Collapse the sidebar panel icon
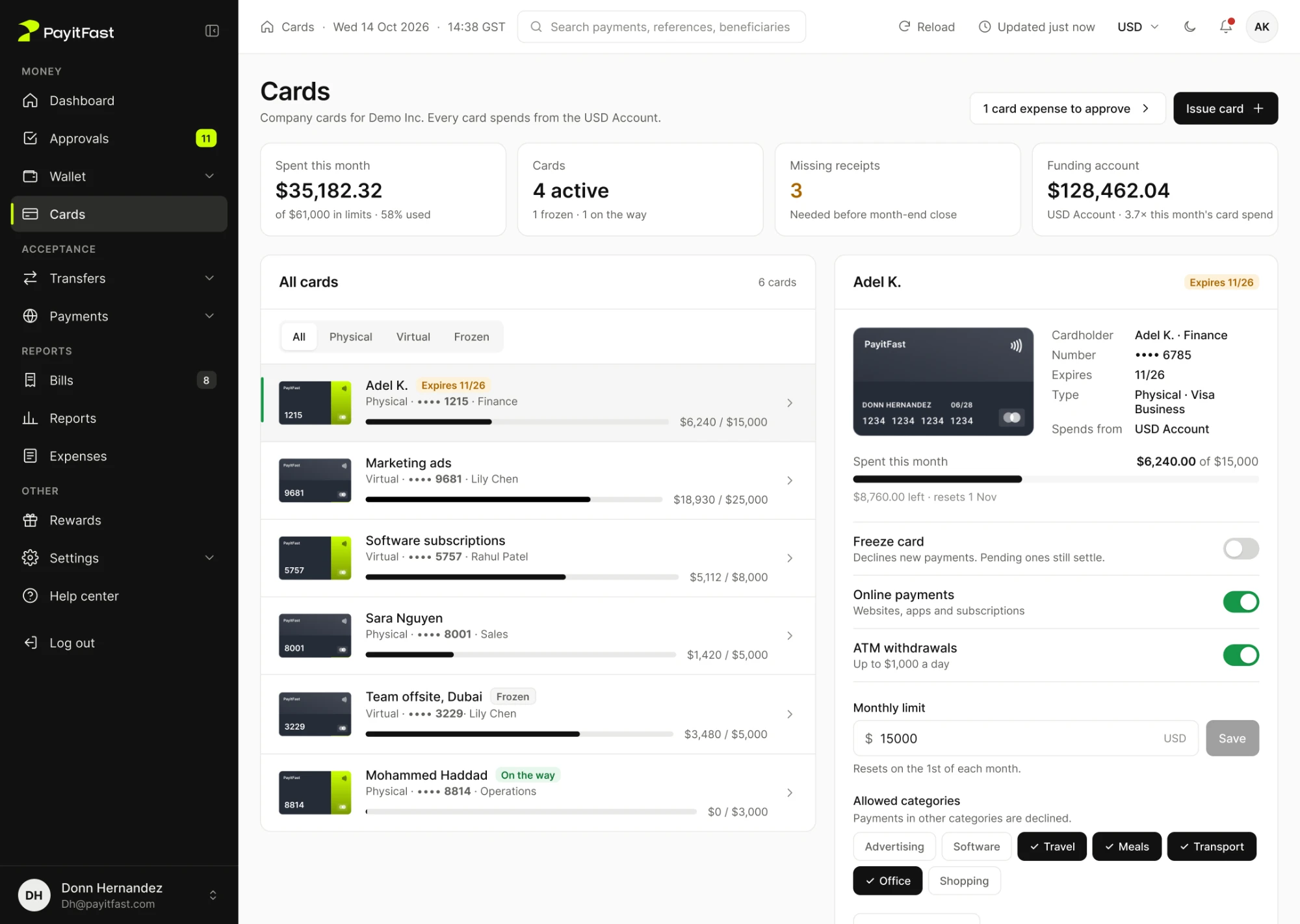The image size is (1300, 924). coord(212,31)
